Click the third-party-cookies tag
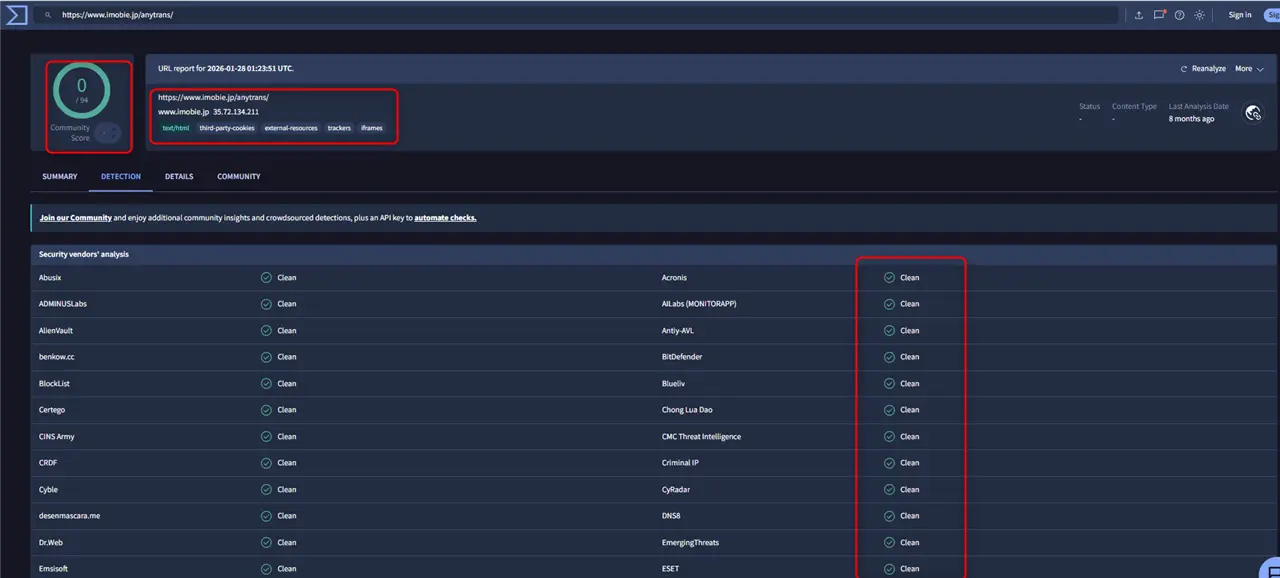 (x=227, y=128)
